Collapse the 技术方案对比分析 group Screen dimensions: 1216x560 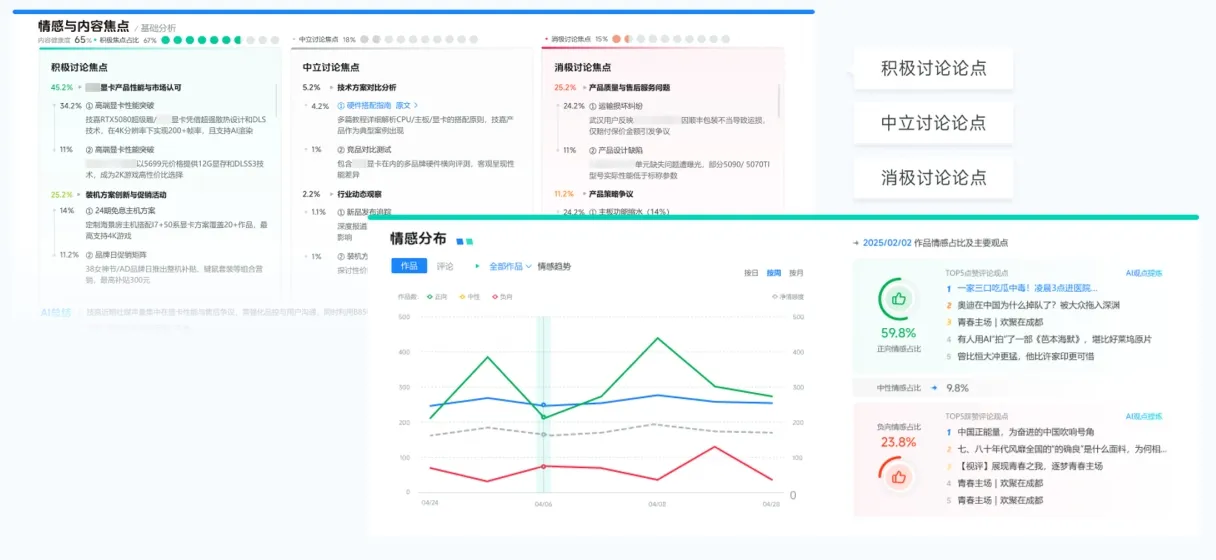[x=331, y=88]
